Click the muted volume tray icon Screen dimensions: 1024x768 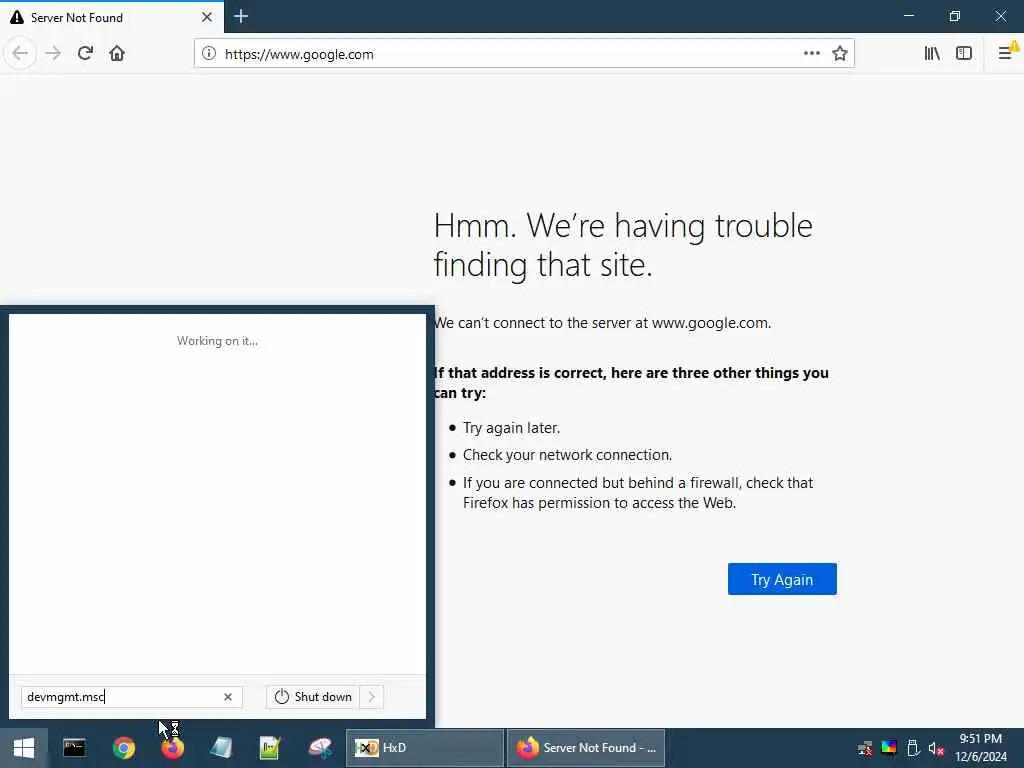coord(936,748)
